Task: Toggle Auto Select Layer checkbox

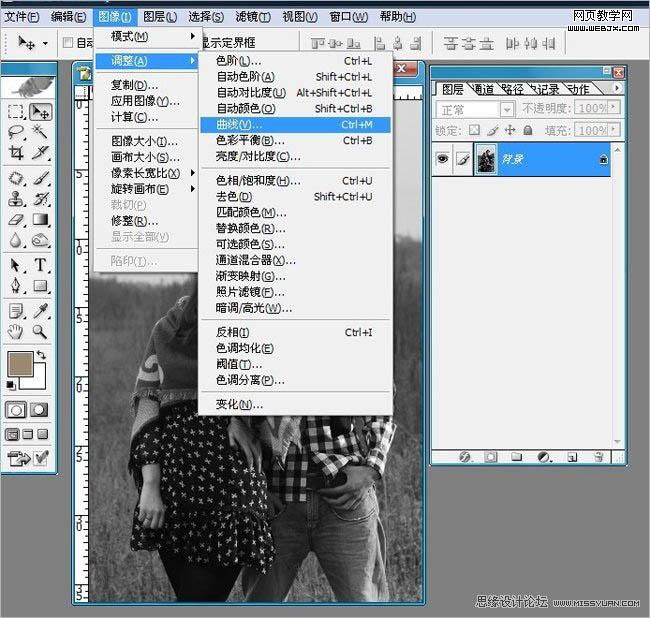Action: (x=68, y=42)
